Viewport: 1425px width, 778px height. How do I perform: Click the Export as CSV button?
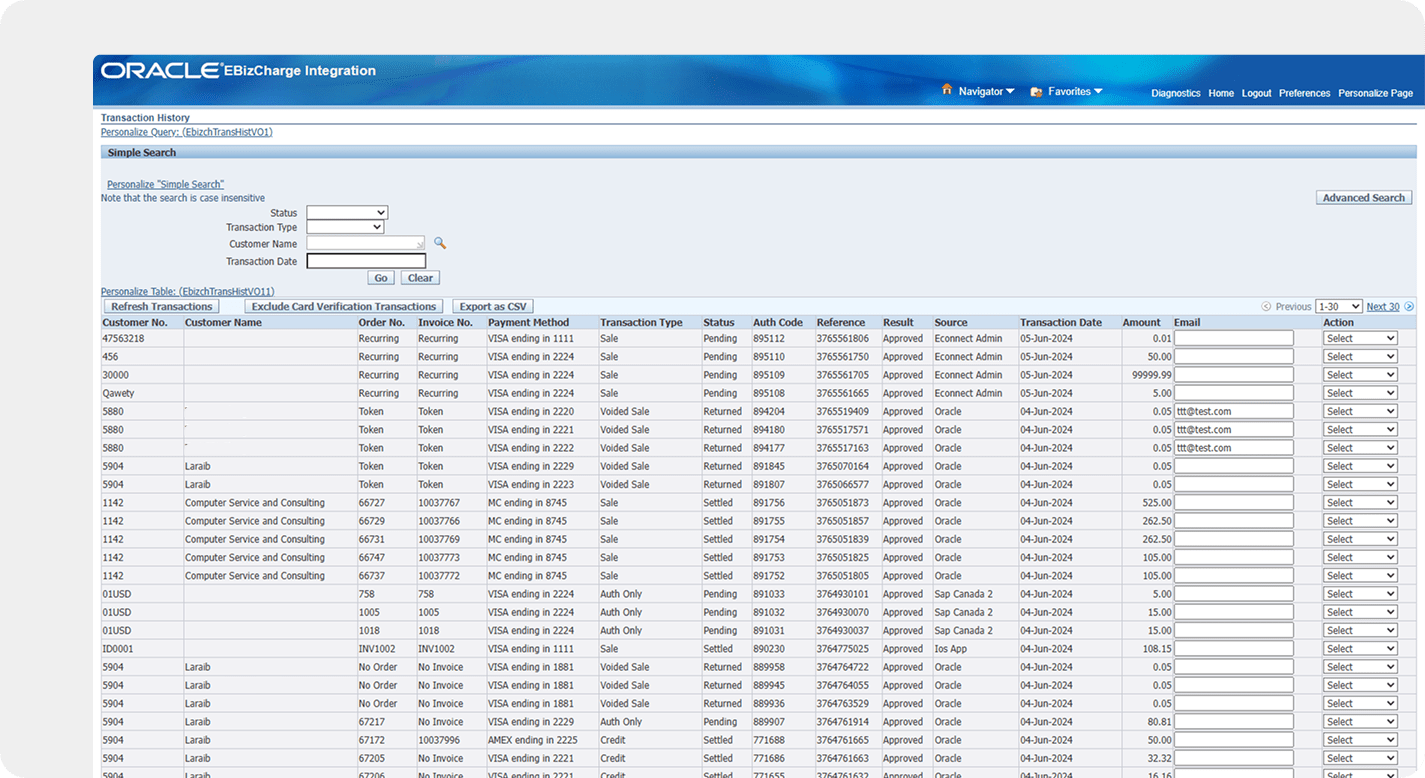pos(493,306)
